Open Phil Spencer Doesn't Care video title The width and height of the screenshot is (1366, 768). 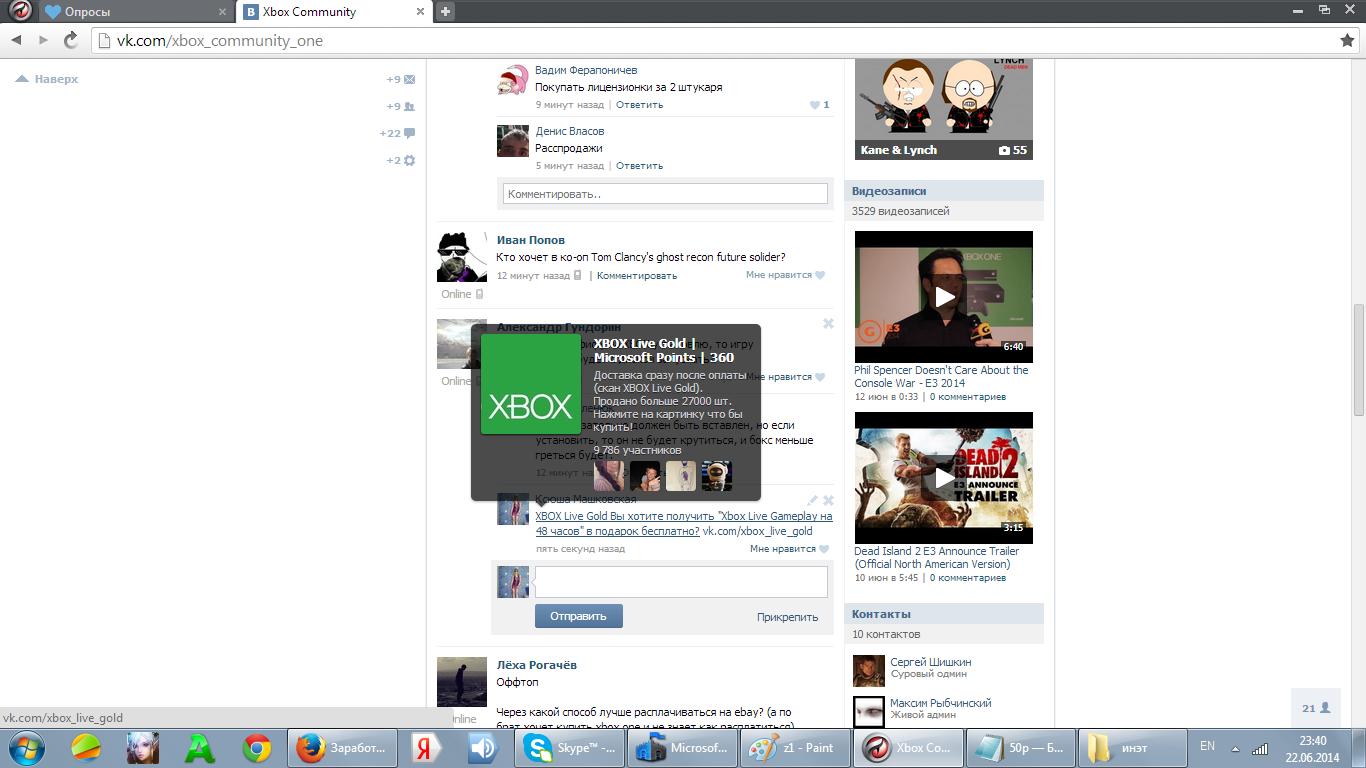pyautogui.click(x=941, y=377)
